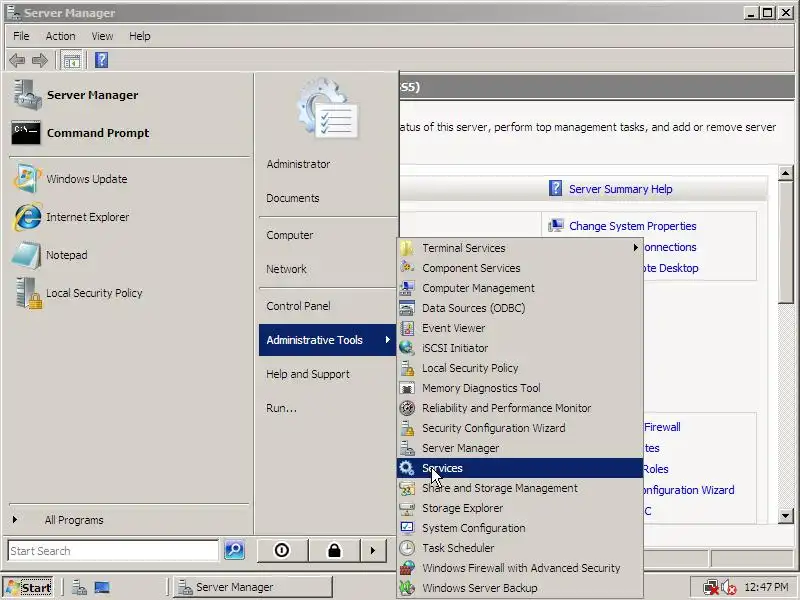Image resolution: width=800 pixels, height=600 pixels.
Task: Click the Change System Properties link
Action: coord(633,226)
